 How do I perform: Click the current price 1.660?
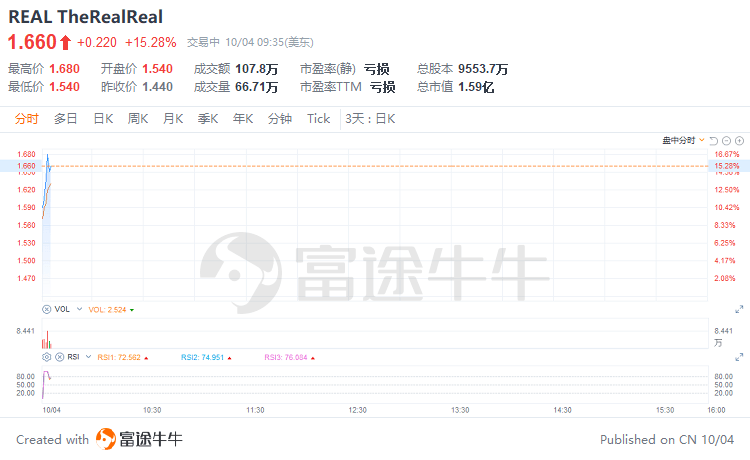(x=33, y=42)
